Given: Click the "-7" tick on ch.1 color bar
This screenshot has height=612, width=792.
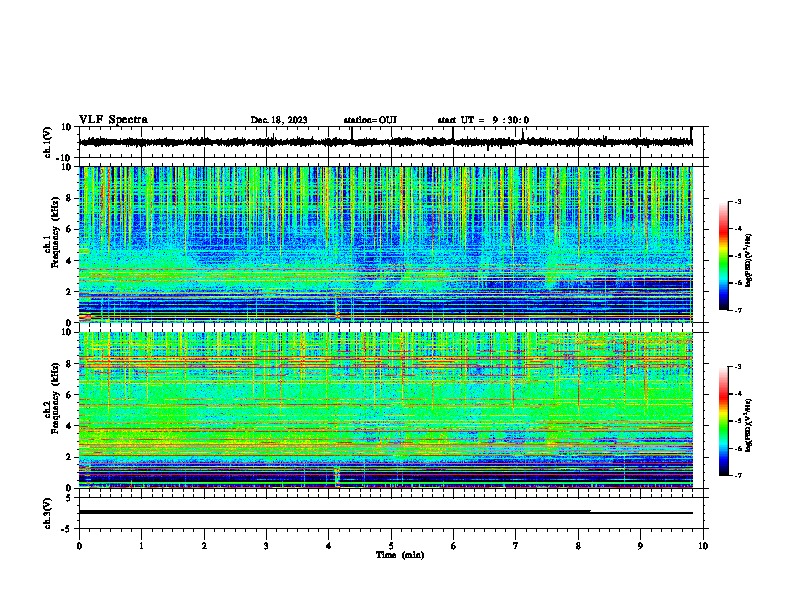Looking at the screenshot, I should pyautogui.click(x=738, y=310).
